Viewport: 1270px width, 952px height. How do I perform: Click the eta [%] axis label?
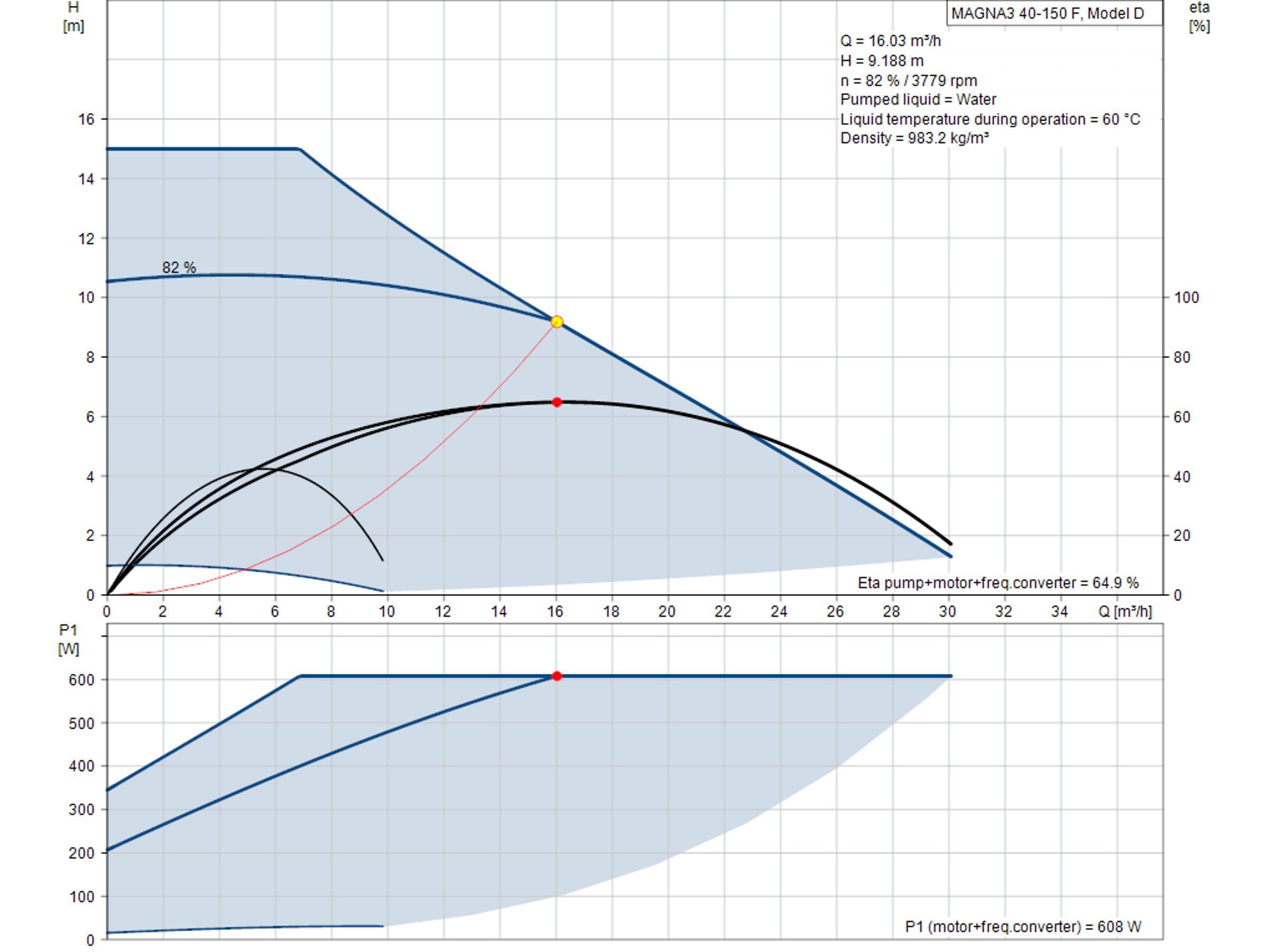coord(1199,16)
